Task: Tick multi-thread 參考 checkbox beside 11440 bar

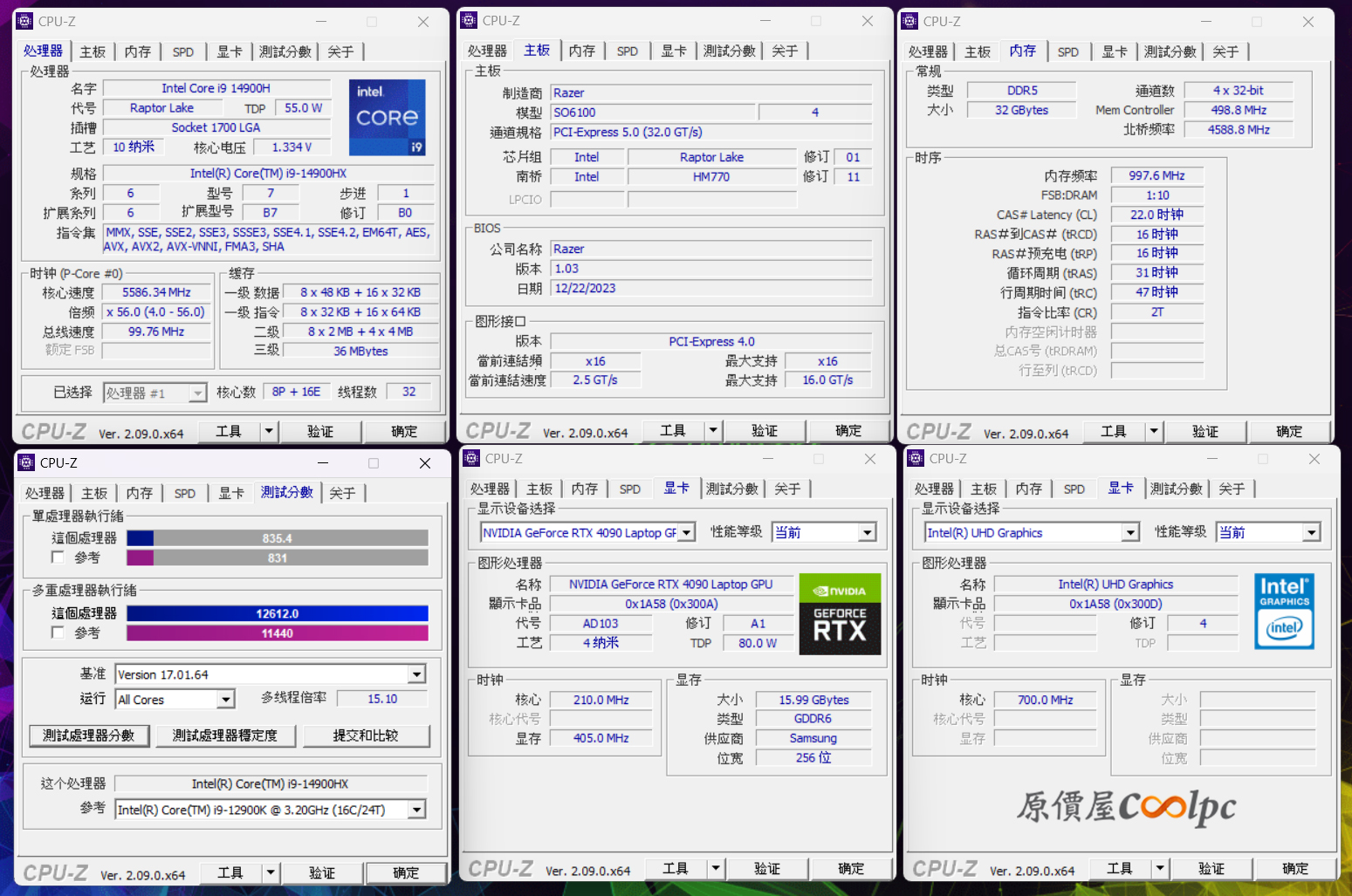Action: (x=58, y=633)
